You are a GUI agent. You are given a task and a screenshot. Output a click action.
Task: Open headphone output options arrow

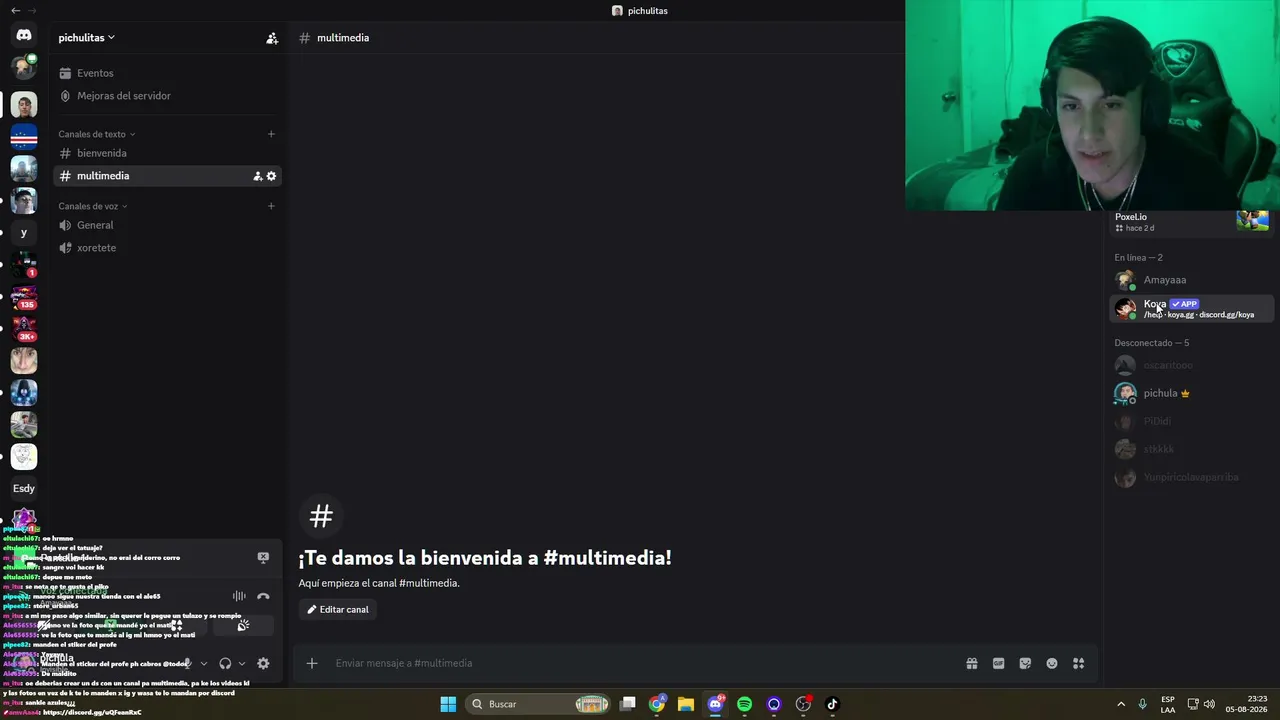[242, 663]
